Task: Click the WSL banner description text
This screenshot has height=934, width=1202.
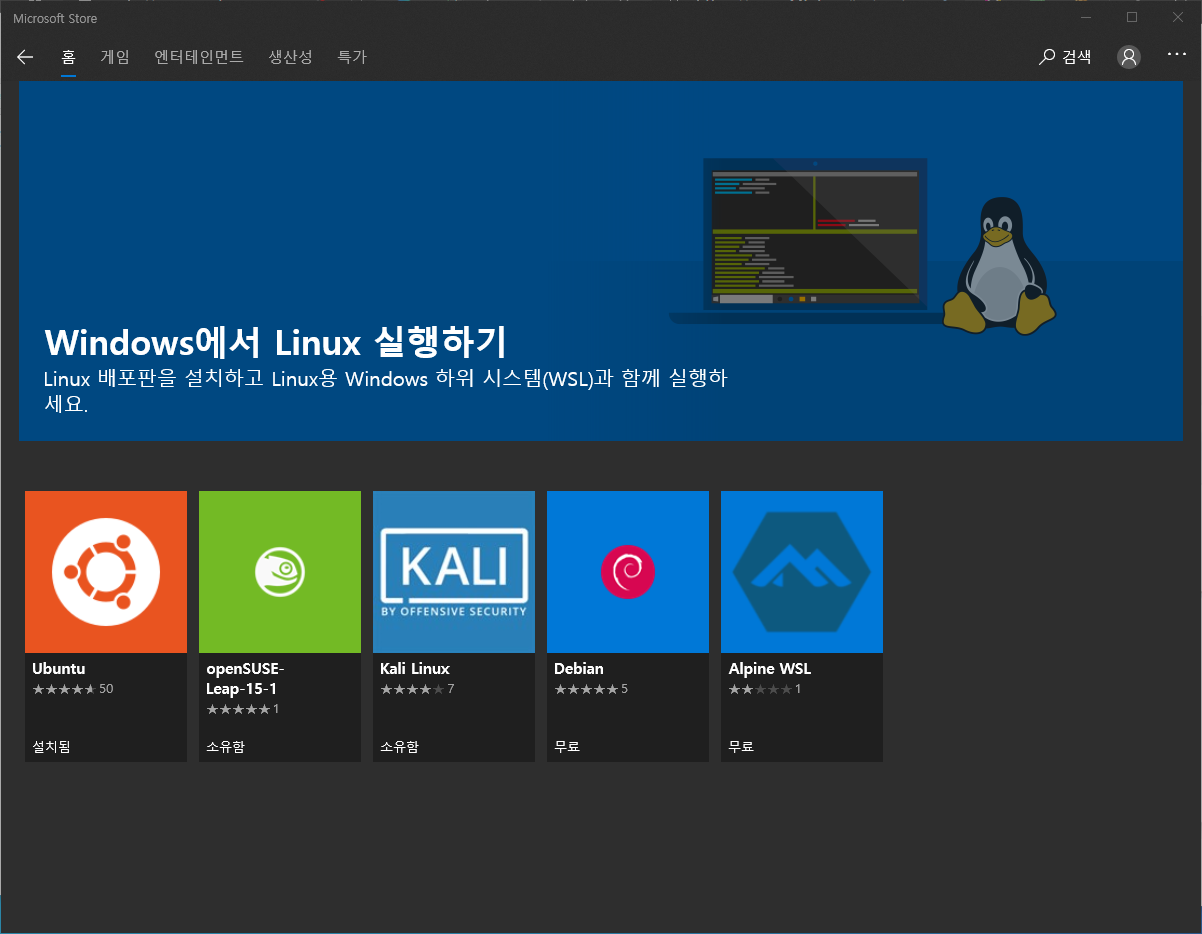Action: [386, 392]
